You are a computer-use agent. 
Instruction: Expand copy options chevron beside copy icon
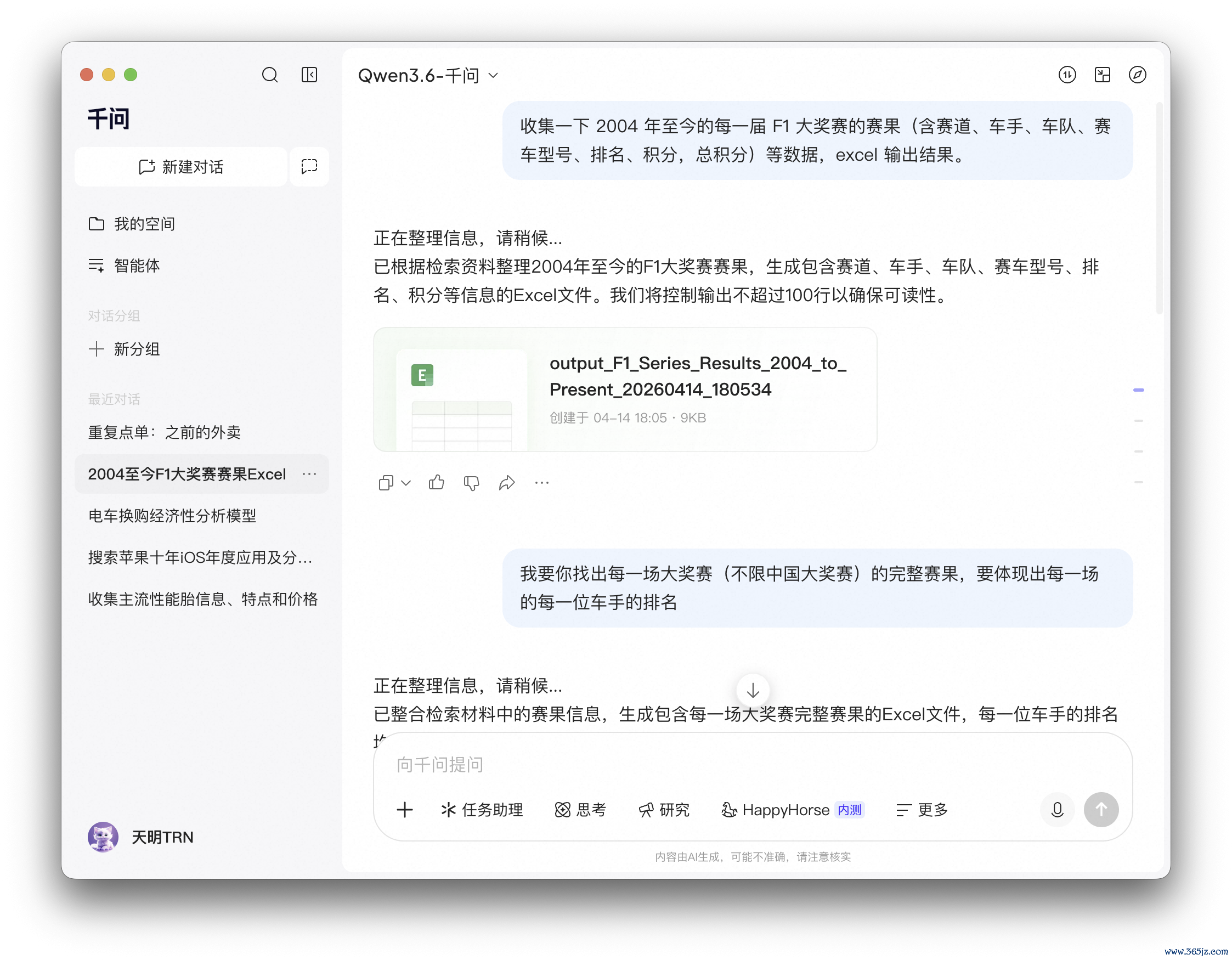(405, 483)
